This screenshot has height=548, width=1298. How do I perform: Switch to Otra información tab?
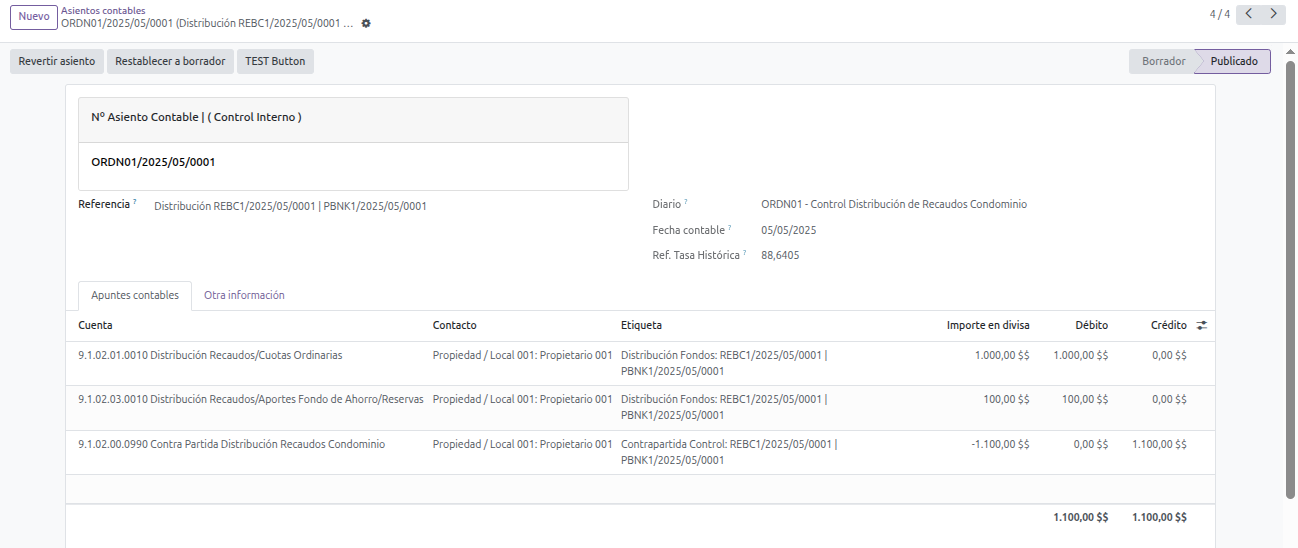point(244,295)
